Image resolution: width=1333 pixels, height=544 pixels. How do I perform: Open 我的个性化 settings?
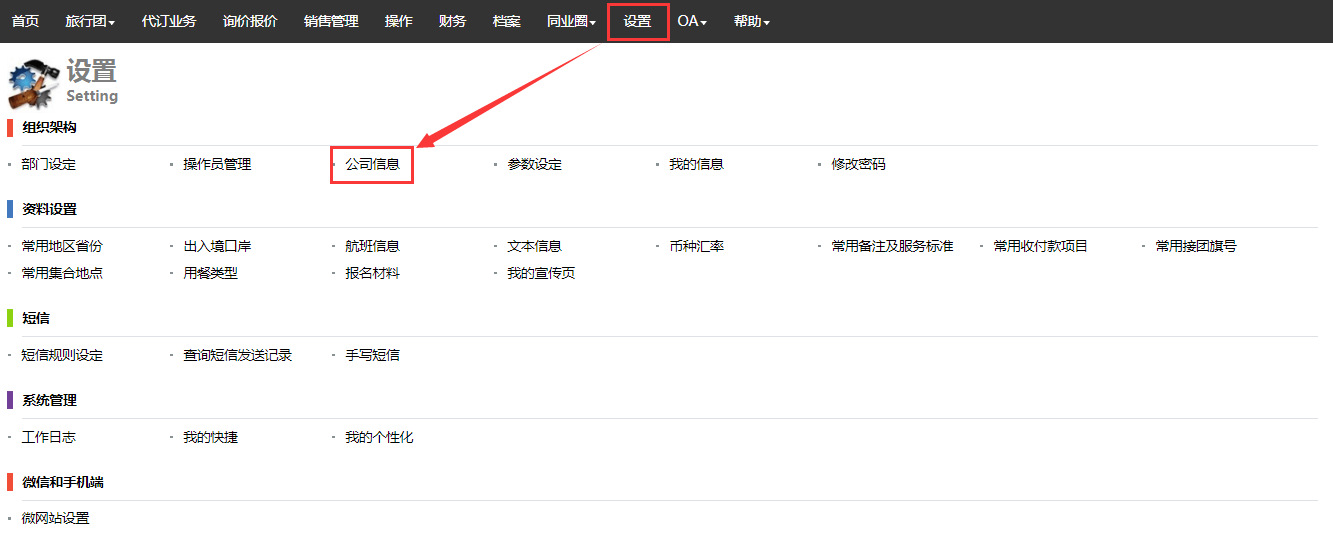[x=379, y=437]
